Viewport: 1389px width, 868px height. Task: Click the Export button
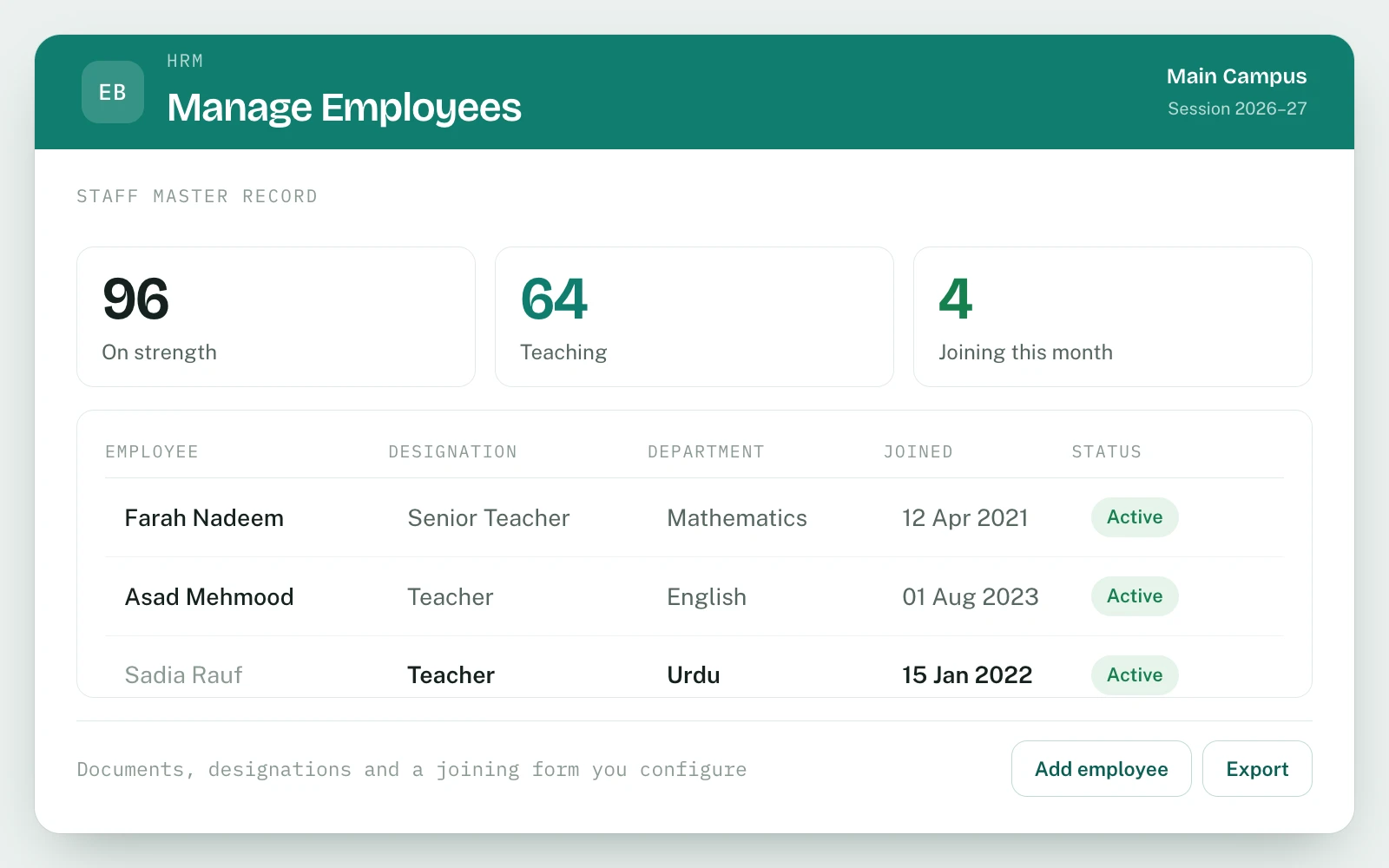(x=1257, y=769)
